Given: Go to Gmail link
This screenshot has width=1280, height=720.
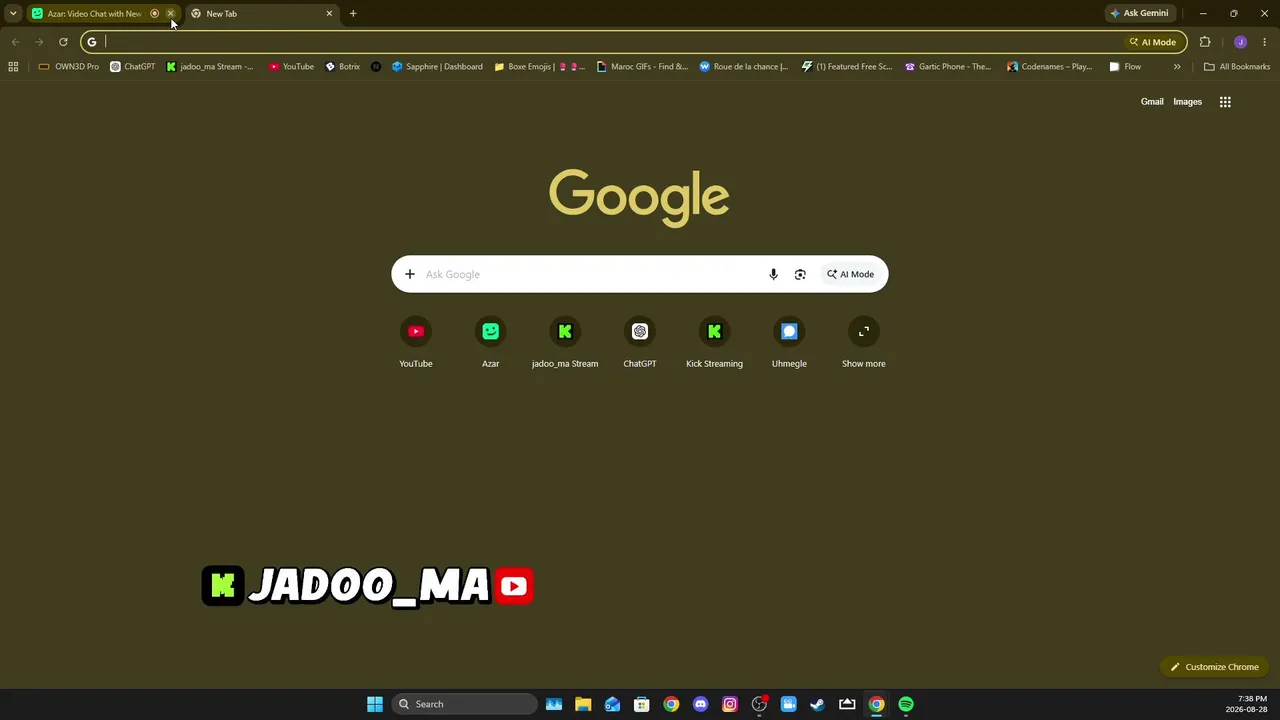Looking at the screenshot, I should coord(1152,102).
